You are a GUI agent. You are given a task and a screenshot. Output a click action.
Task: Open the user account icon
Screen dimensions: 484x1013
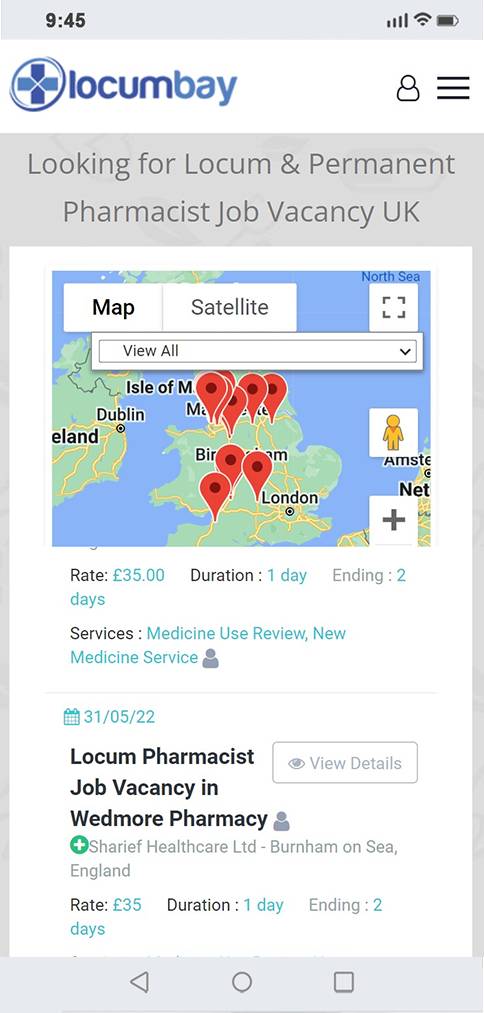coord(408,88)
